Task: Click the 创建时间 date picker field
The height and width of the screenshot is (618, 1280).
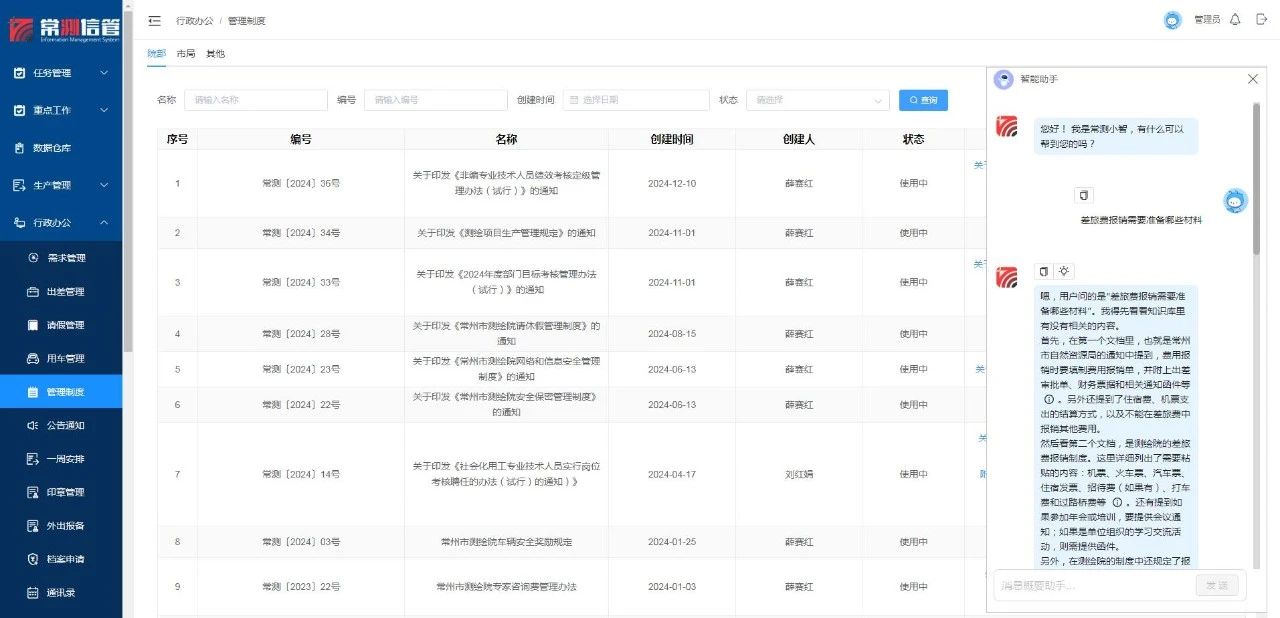Action: click(636, 100)
